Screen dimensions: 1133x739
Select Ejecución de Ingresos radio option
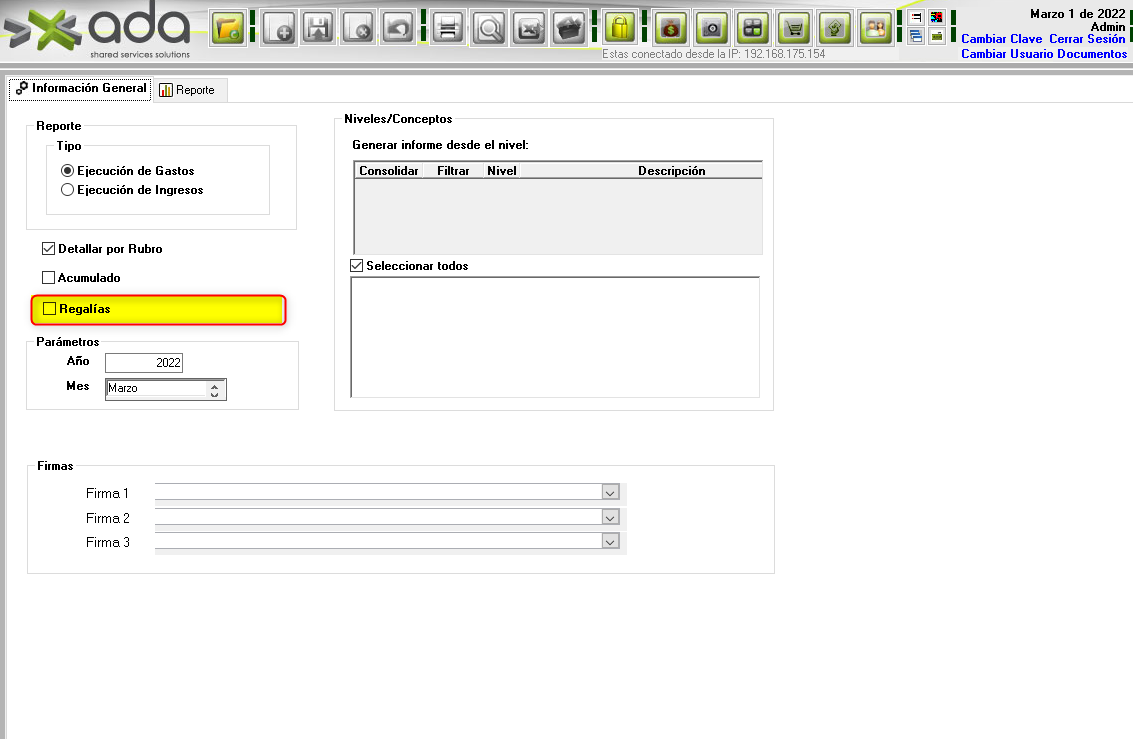point(68,190)
